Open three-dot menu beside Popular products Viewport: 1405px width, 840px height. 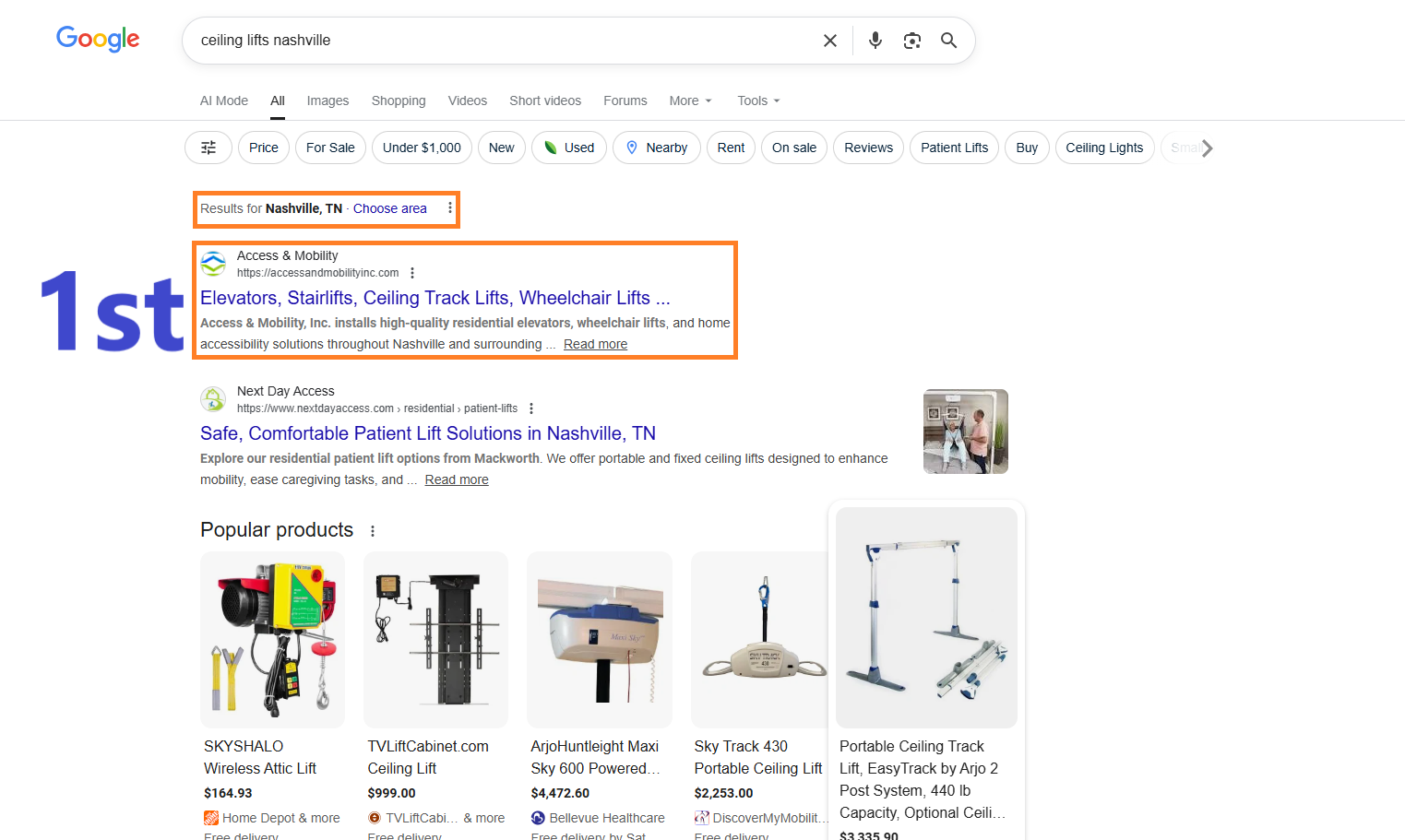373,531
